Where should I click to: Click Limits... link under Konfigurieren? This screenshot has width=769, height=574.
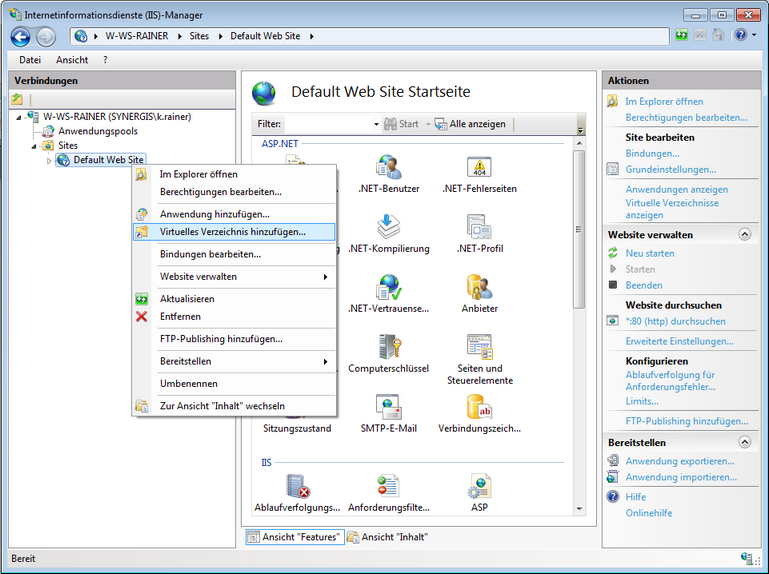[x=641, y=401]
